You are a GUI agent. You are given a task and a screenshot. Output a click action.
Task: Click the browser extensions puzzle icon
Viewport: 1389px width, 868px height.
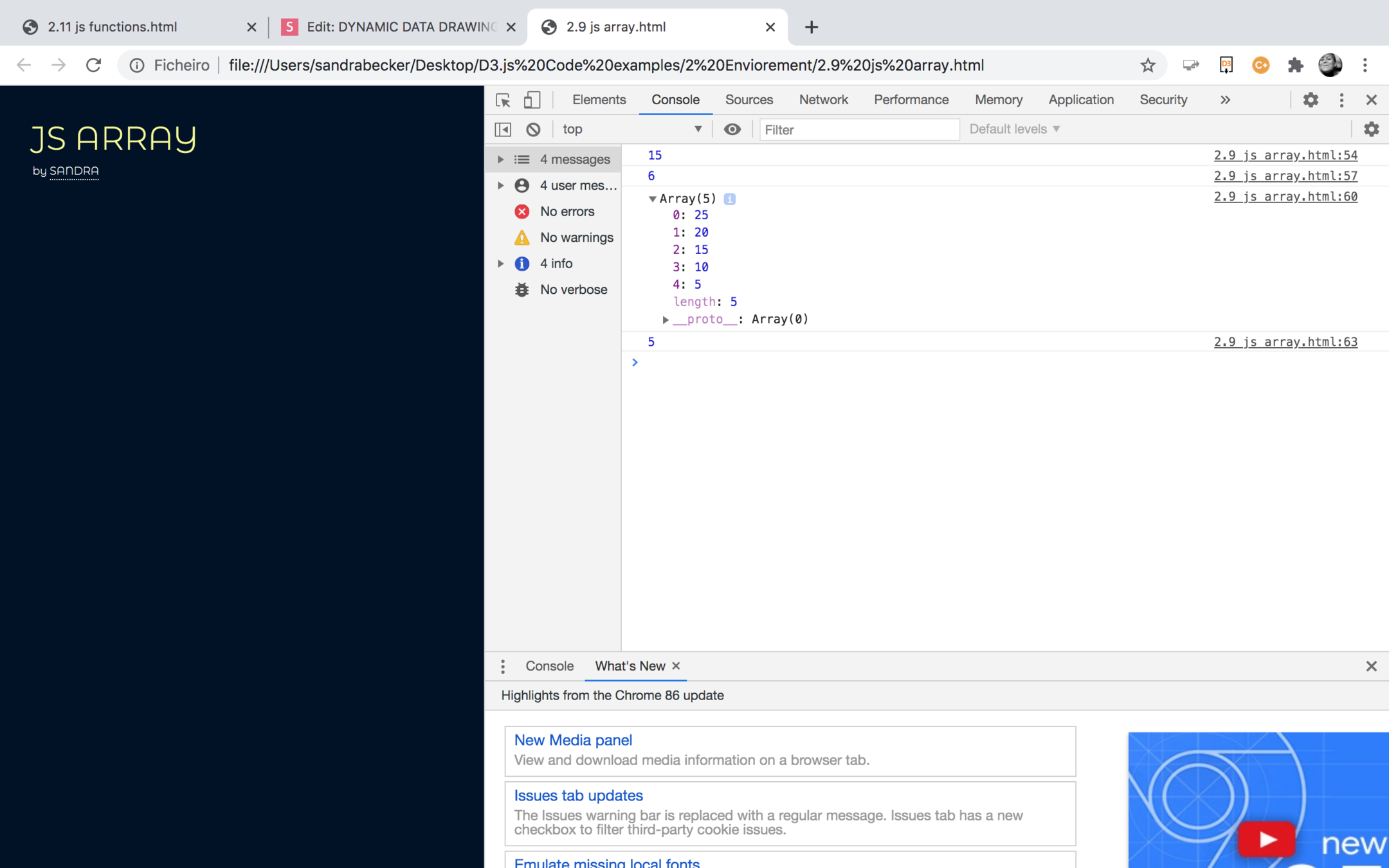[1295, 65]
